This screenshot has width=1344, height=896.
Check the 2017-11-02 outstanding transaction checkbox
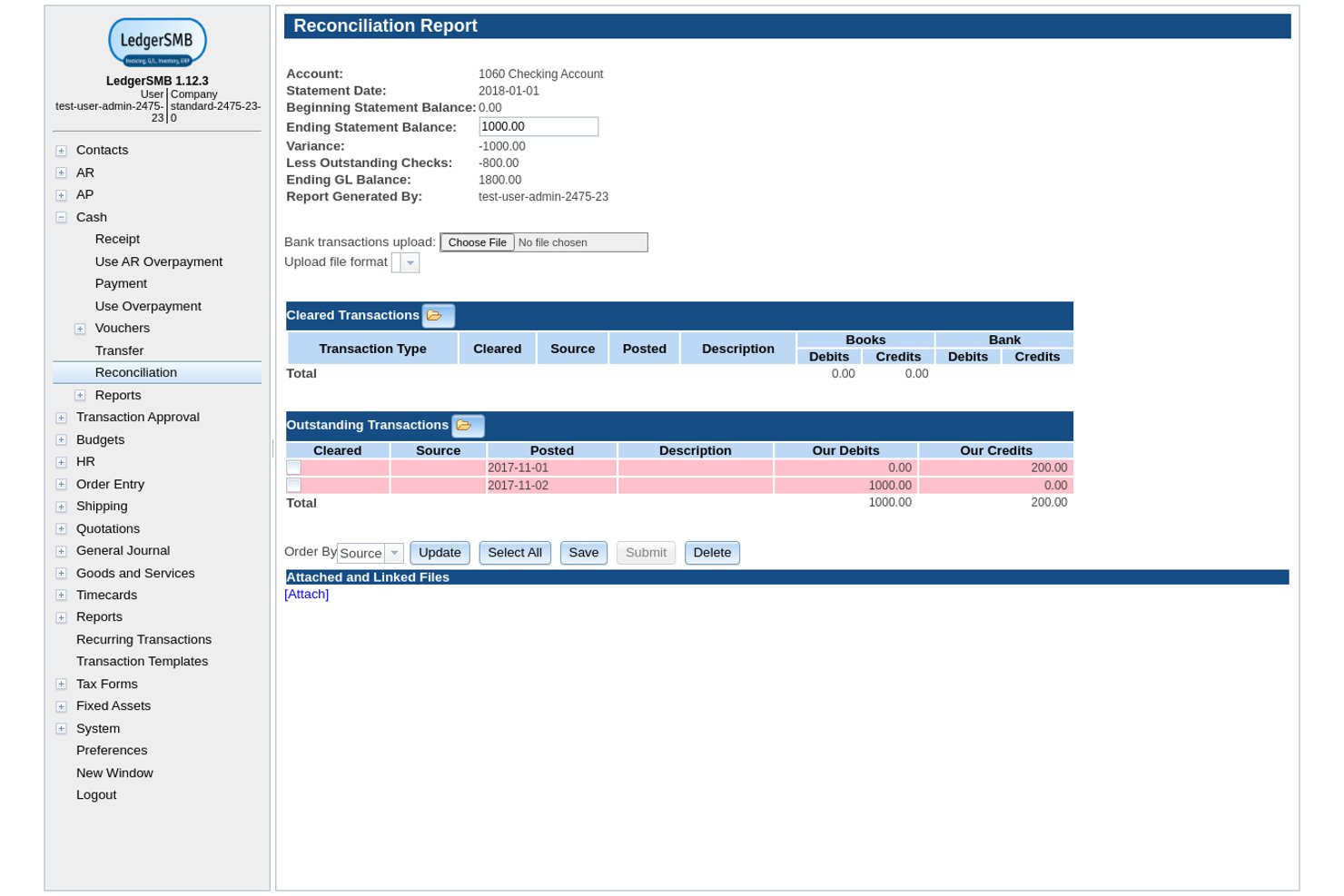click(293, 486)
